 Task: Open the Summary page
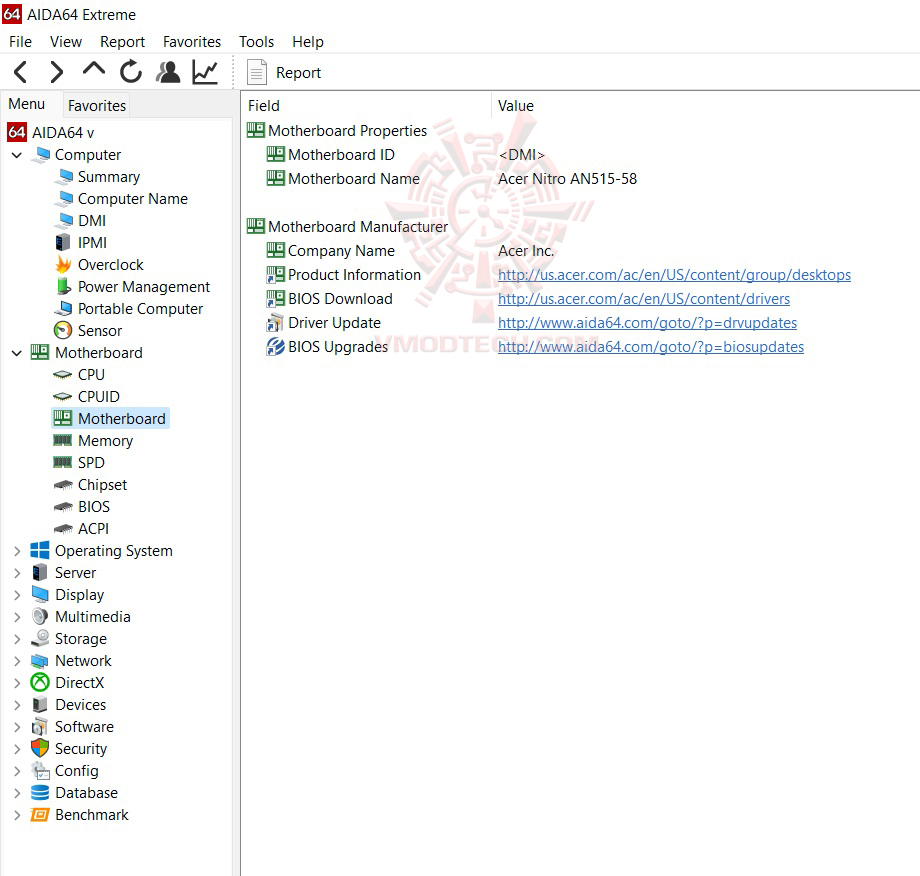pyautogui.click(x=109, y=177)
